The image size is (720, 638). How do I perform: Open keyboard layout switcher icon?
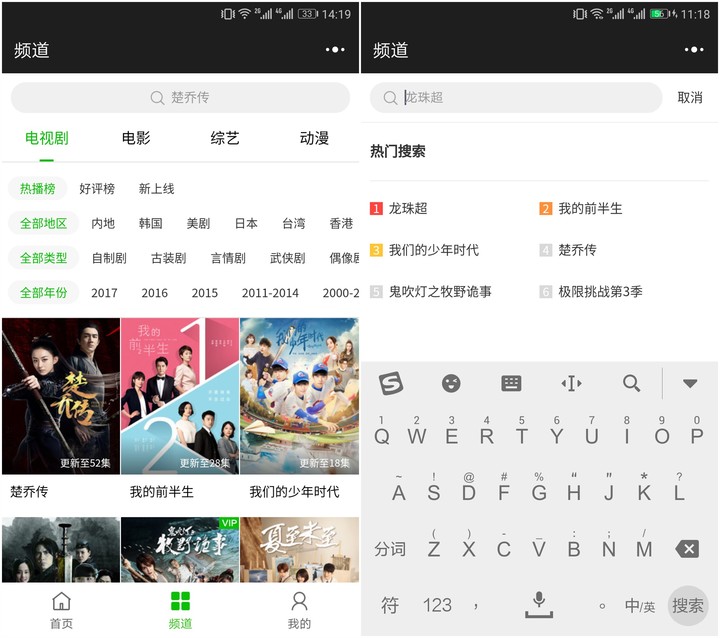511,383
